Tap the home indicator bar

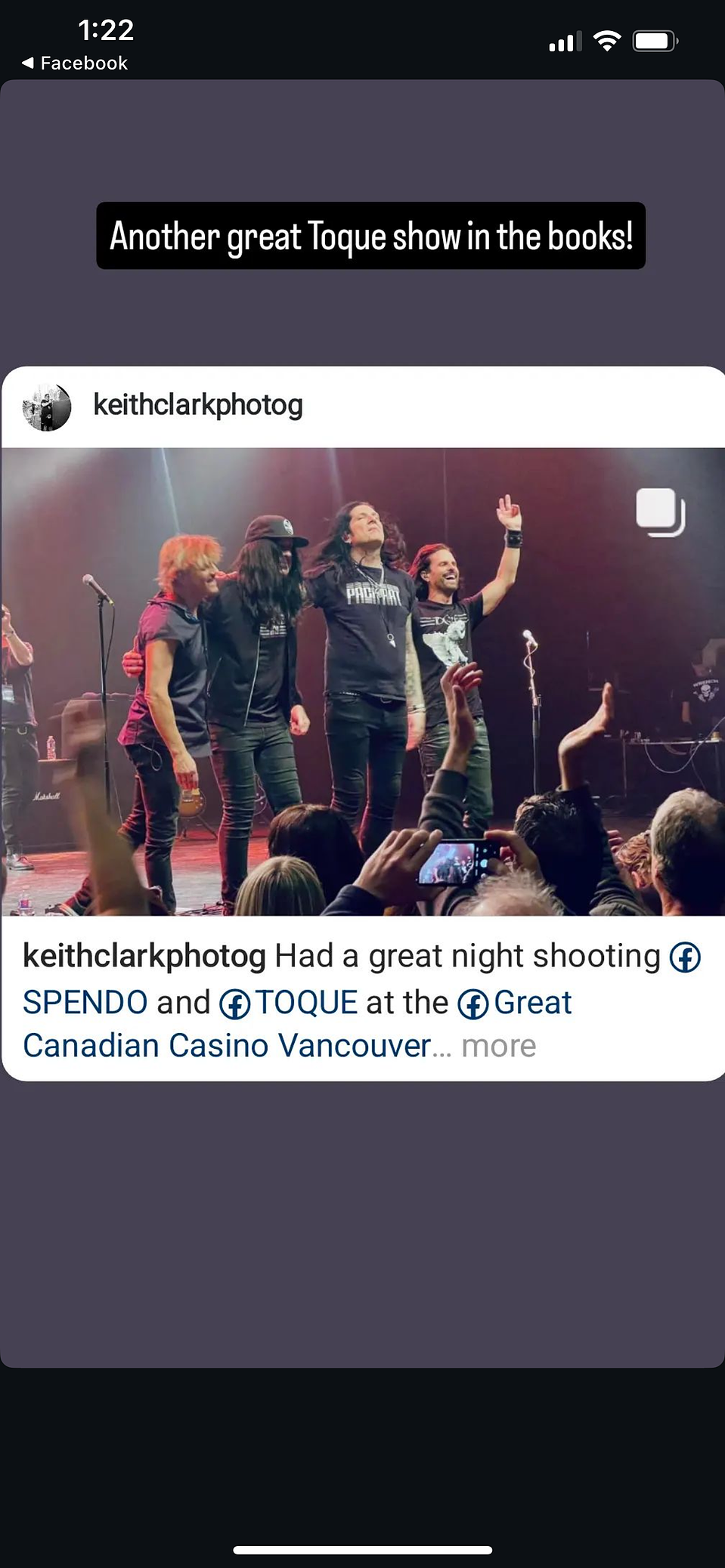pos(363,1550)
